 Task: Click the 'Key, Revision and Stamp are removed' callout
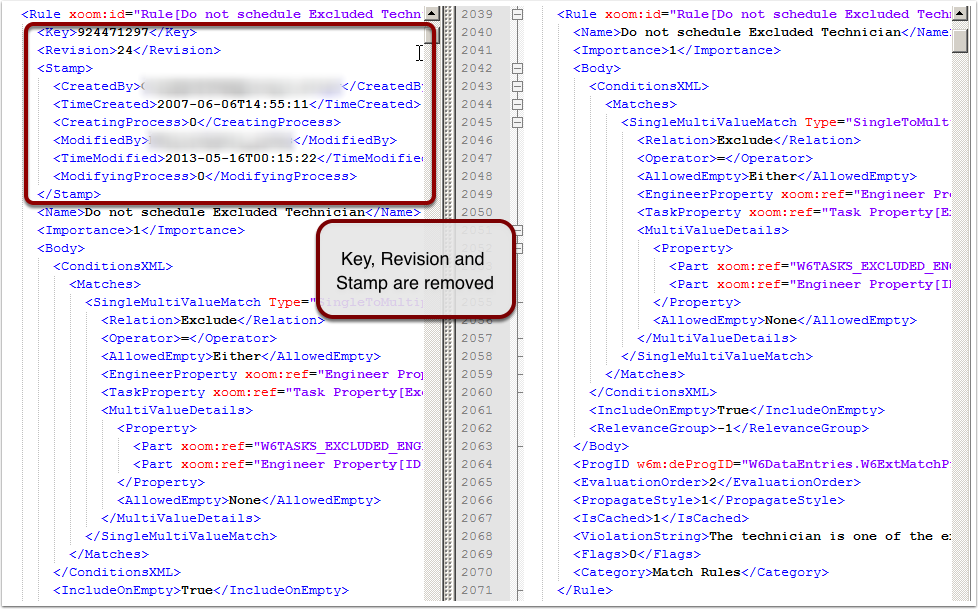click(x=416, y=270)
